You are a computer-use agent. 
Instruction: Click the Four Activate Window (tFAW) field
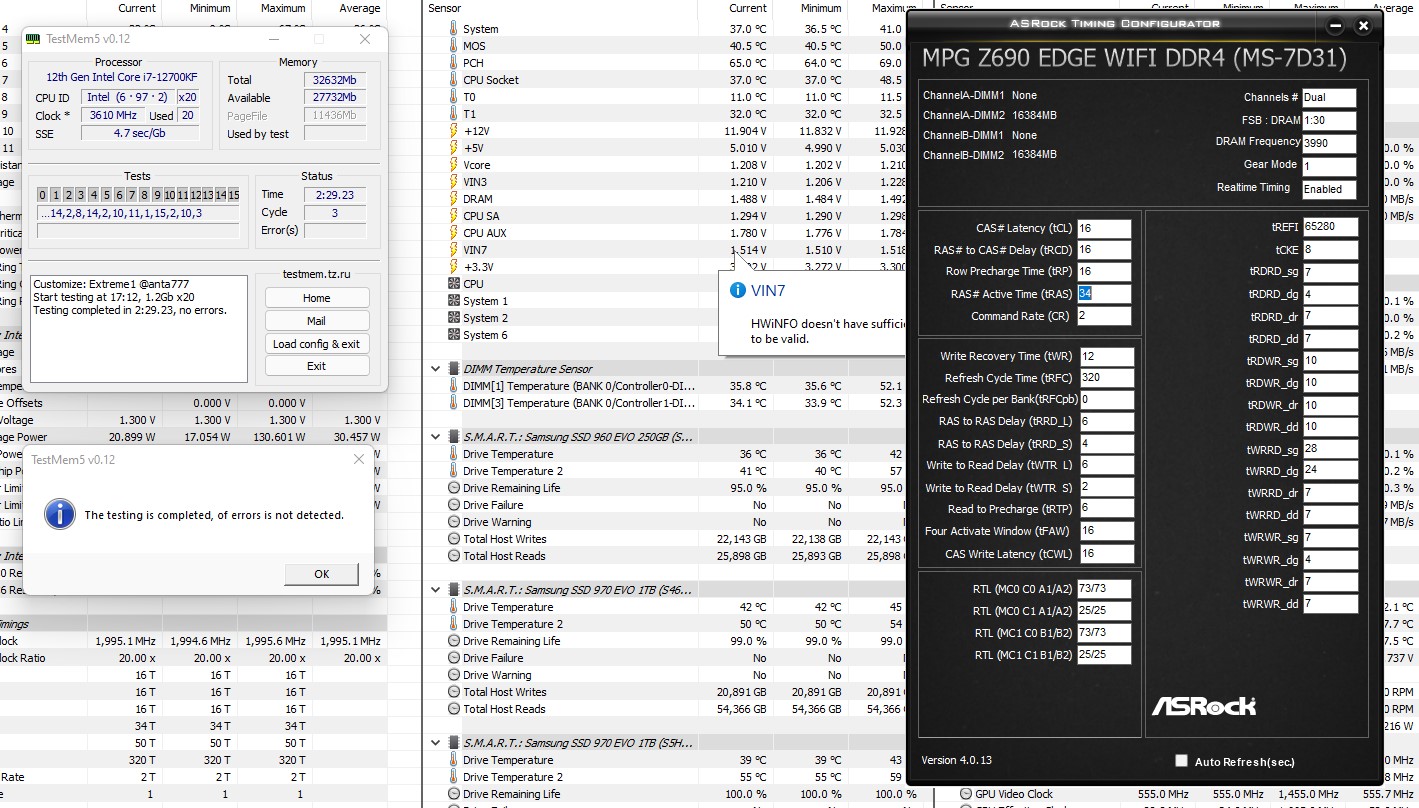[x=1107, y=531]
